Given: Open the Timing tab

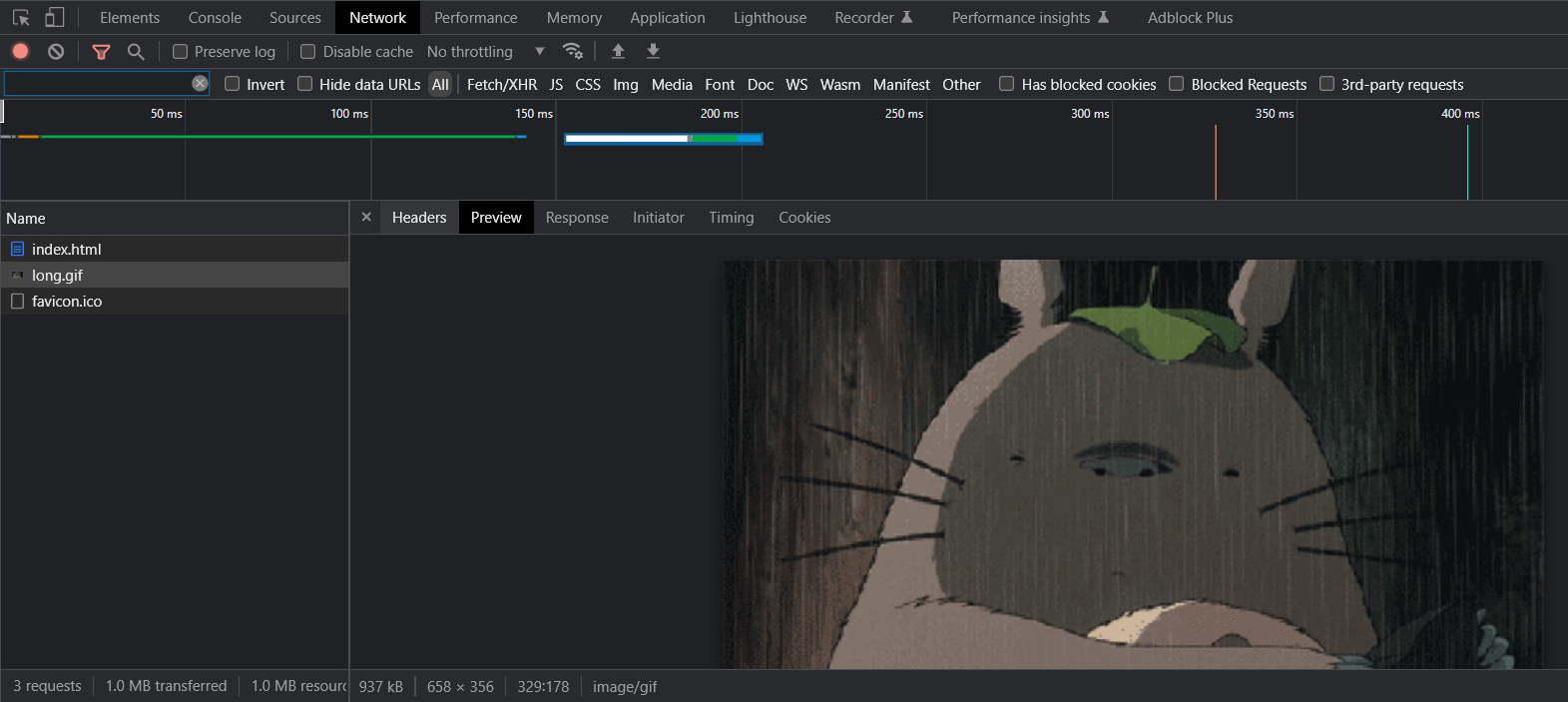Looking at the screenshot, I should (x=732, y=217).
